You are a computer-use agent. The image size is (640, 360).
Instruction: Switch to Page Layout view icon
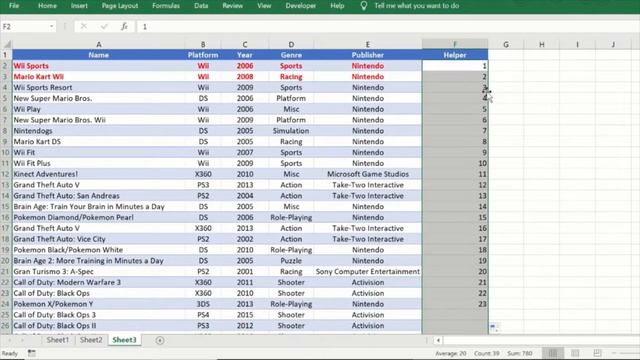pyautogui.click(x=575, y=353)
